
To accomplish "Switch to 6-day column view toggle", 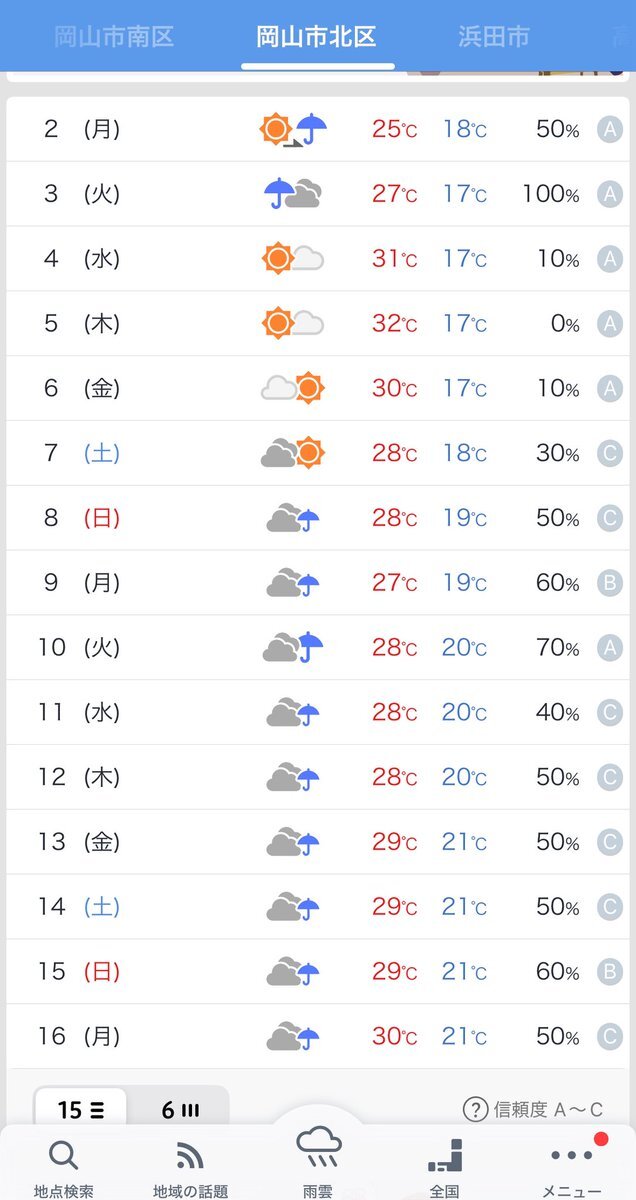I will [180, 1110].
